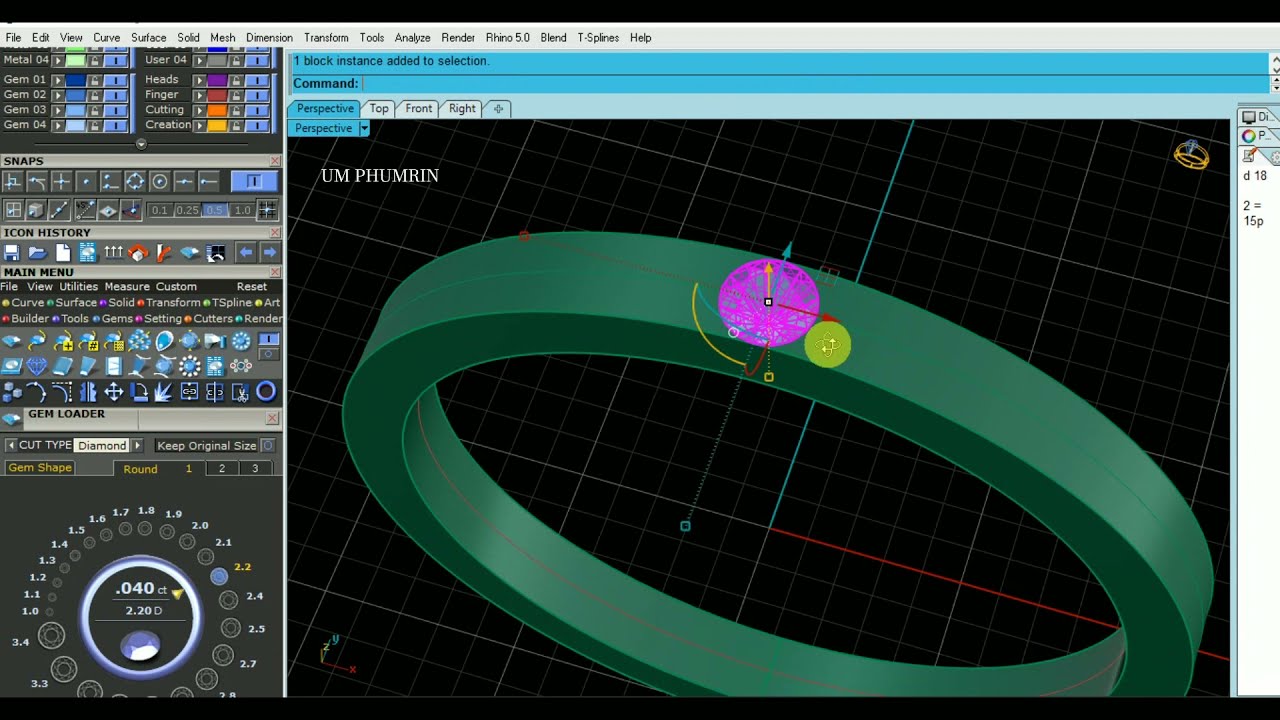Switch to the Right viewport tab
This screenshot has width=1280, height=720.
[x=462, y=108]
